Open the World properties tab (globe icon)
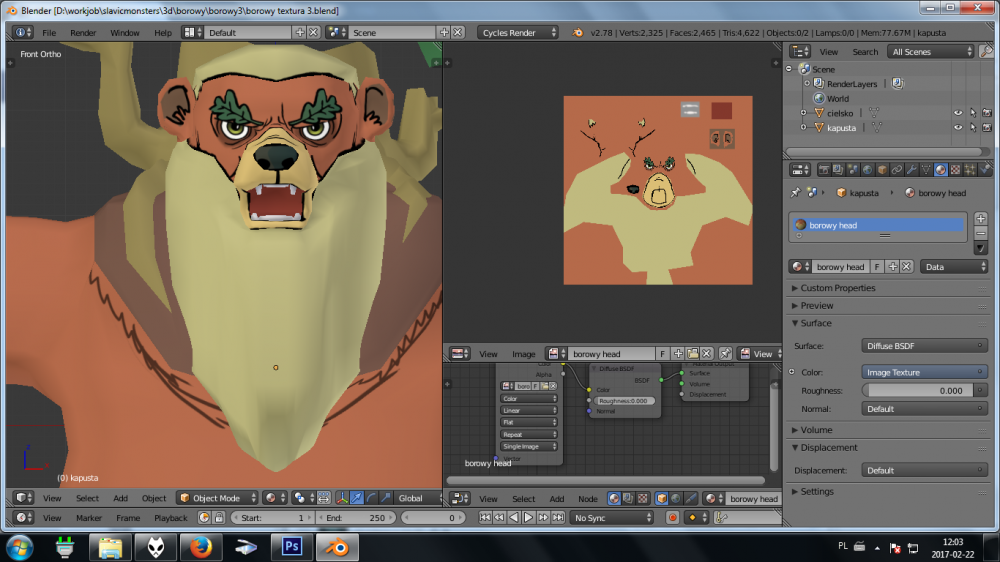Viewport: 1000px width, 562px height. (867, 170)
